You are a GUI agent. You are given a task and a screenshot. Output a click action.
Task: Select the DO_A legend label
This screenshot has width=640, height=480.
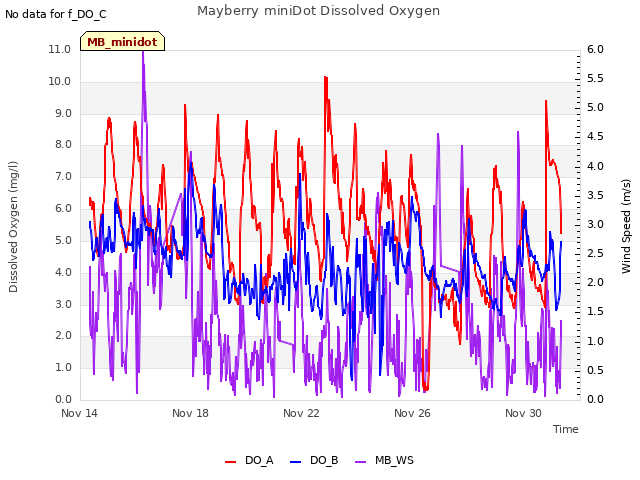tap(259, 460)
